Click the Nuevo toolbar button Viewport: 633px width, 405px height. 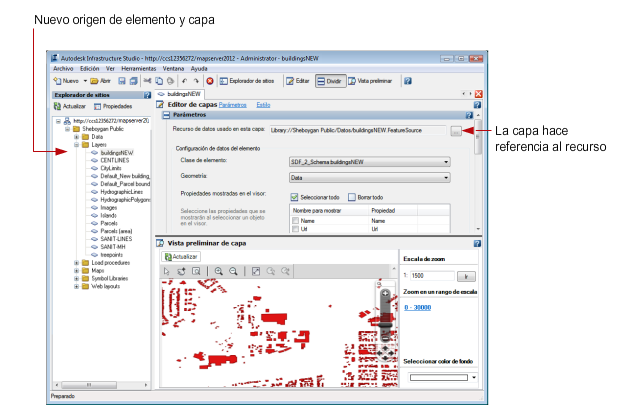coord(66,81)
